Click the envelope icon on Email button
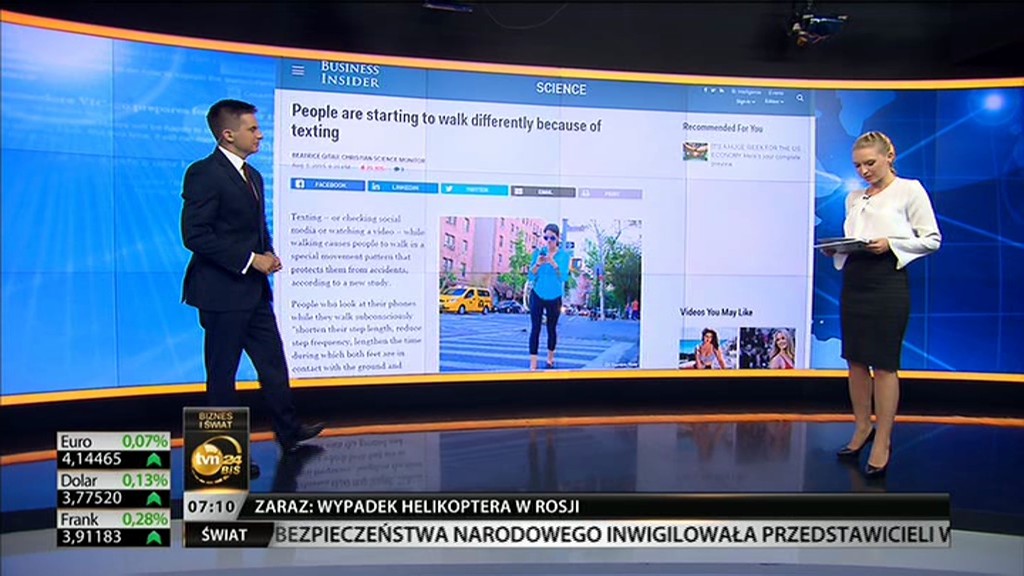The width and height of the screenshot is (1024, 576). [x=519, y=191]
